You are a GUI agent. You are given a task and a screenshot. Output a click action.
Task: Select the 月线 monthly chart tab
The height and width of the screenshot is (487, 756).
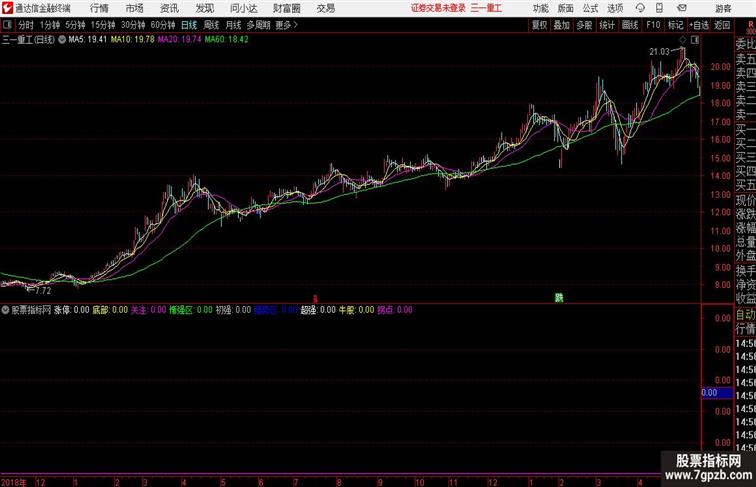(x=233, y=25)
